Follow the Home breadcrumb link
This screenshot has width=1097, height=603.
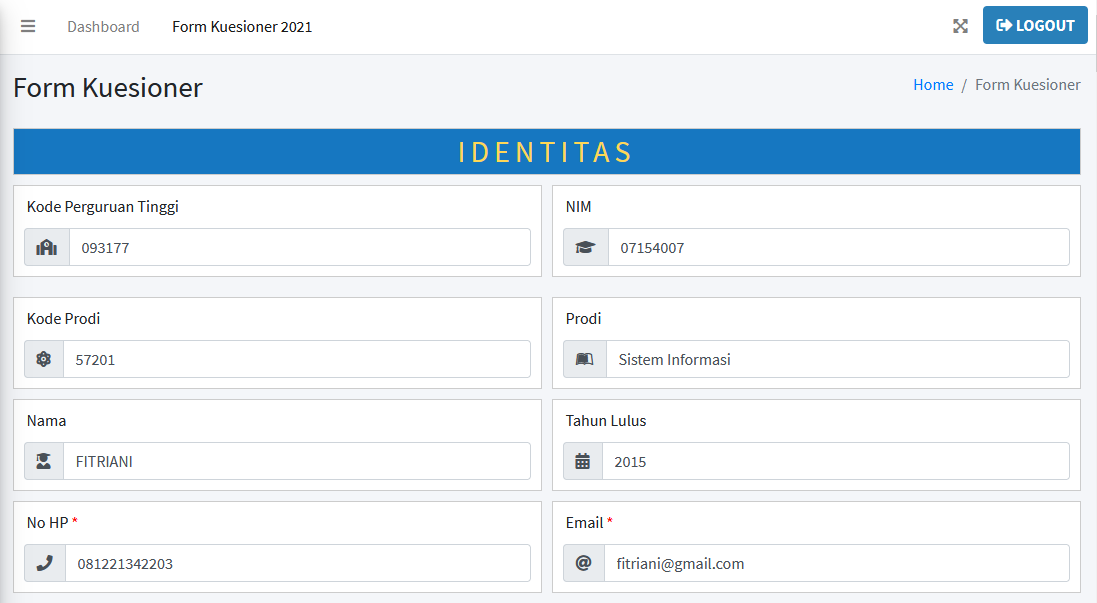point(933,85)
